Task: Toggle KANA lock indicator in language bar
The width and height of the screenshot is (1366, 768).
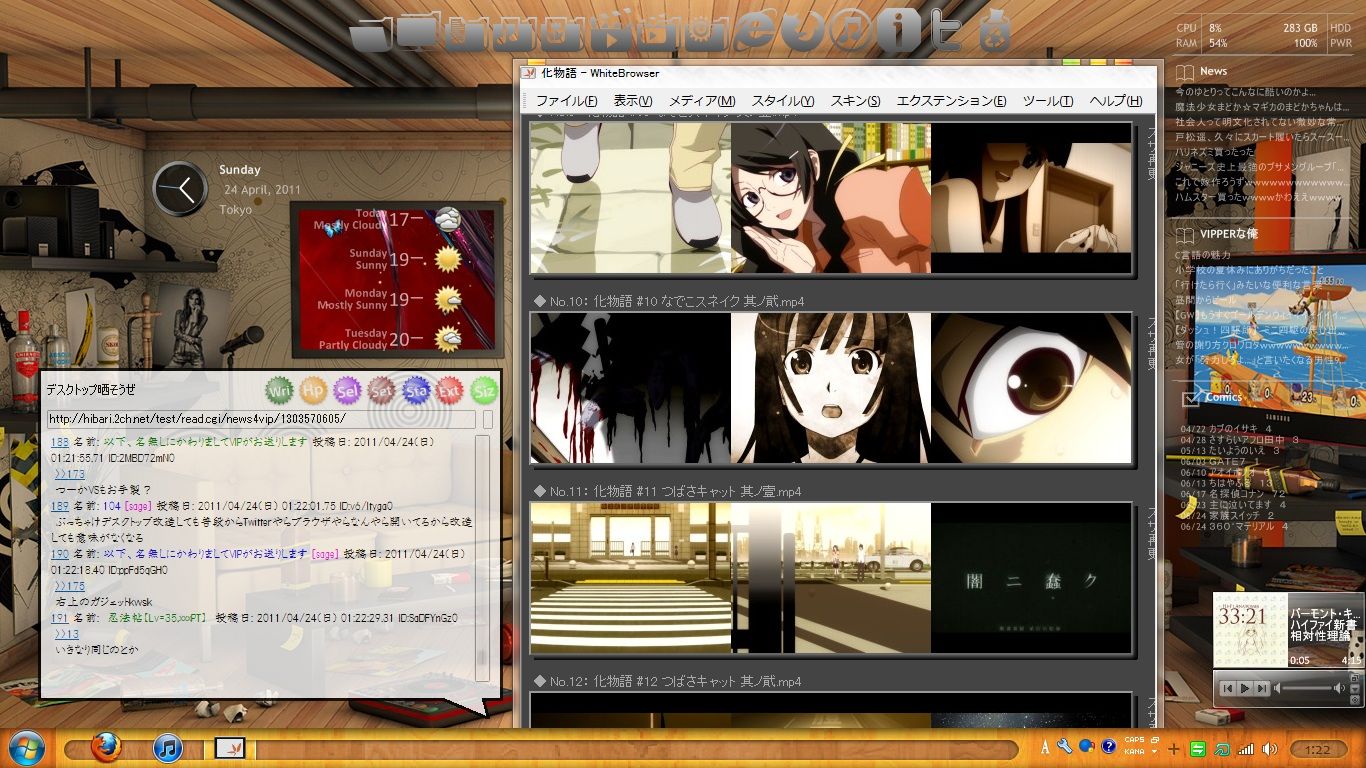Action: pyautogui.click(x=1134, y=752)
